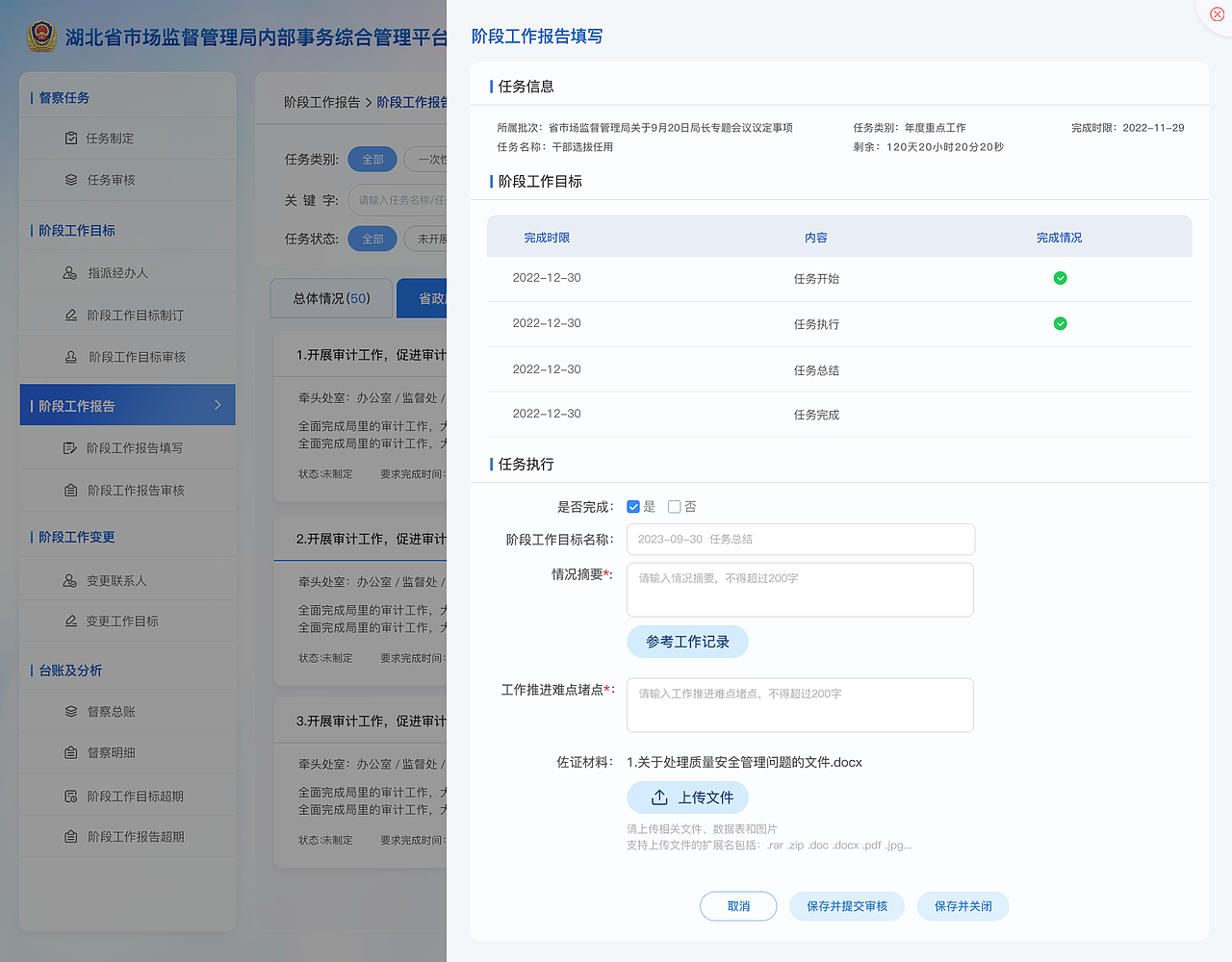Click the 情况摘要 text input field
1232x962 pixels.
tap(800, 589)
